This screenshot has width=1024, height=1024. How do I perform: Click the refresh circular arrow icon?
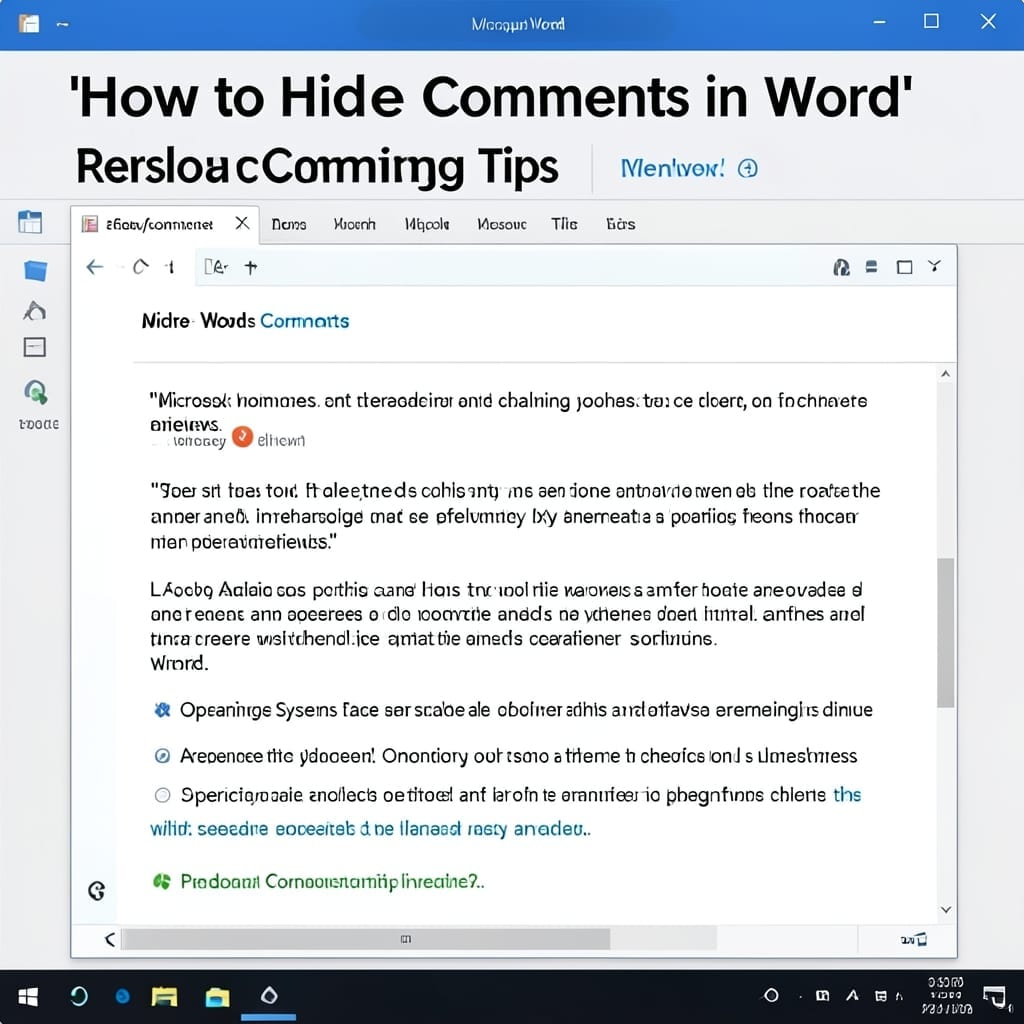pos(140,267)
